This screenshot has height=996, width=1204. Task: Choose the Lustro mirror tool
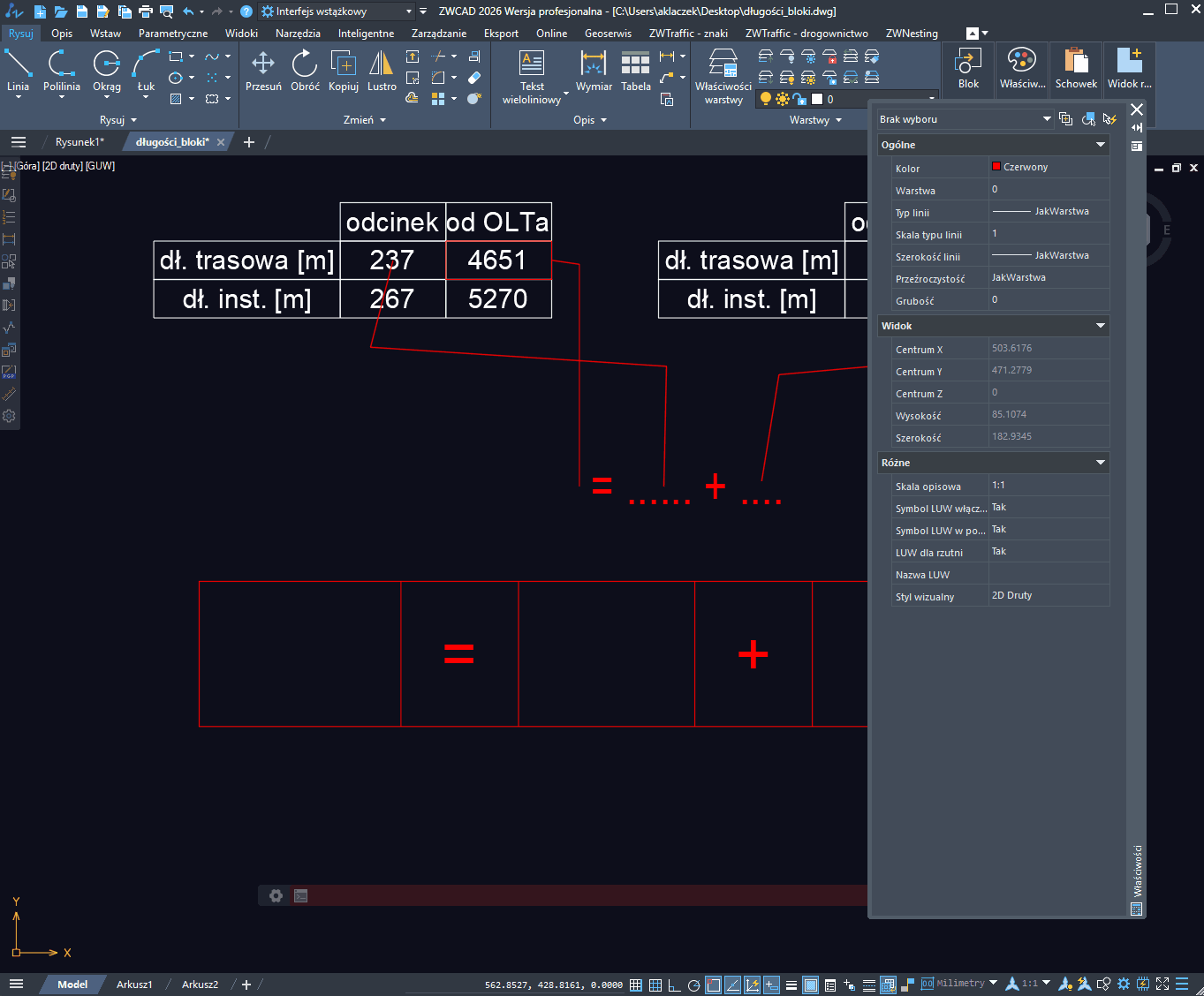tap(382, 70)
